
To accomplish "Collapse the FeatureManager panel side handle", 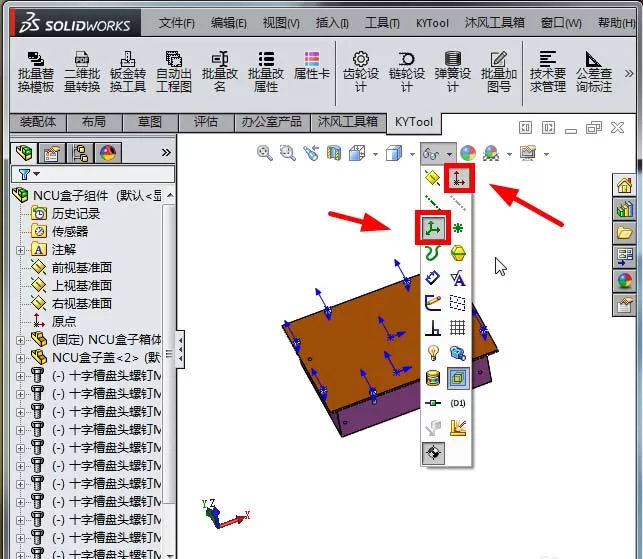I will 180,349.
